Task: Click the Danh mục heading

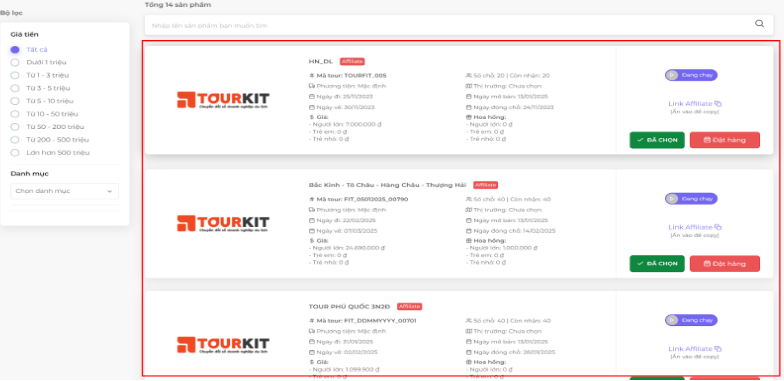Action: (30, 174)
